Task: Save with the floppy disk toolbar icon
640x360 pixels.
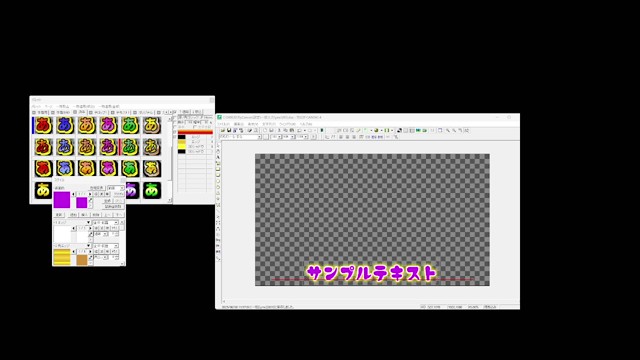Action: (x=229, y=130)
